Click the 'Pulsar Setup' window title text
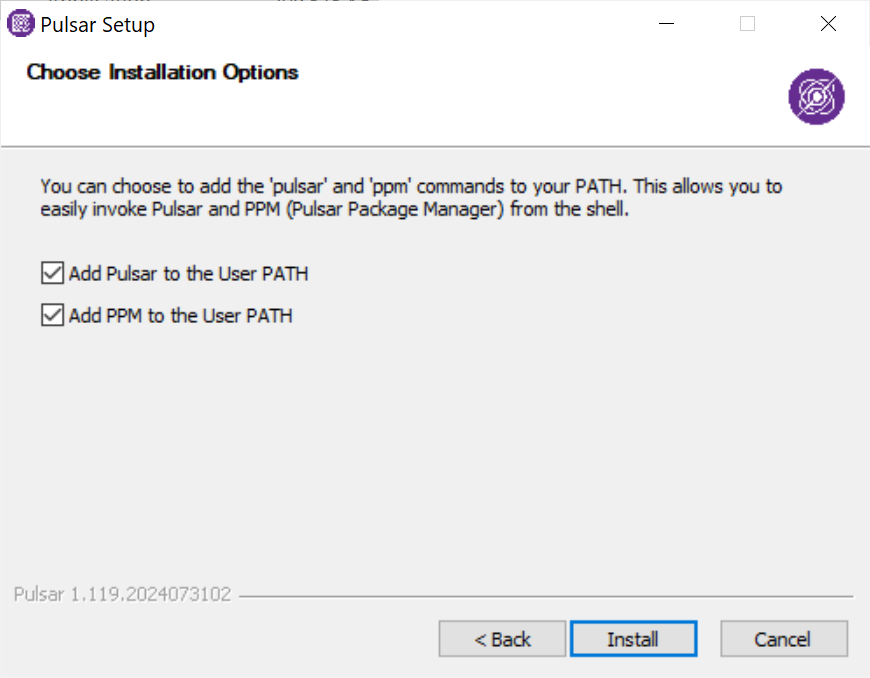The image size is (870, 678). (x=98, y=25)
